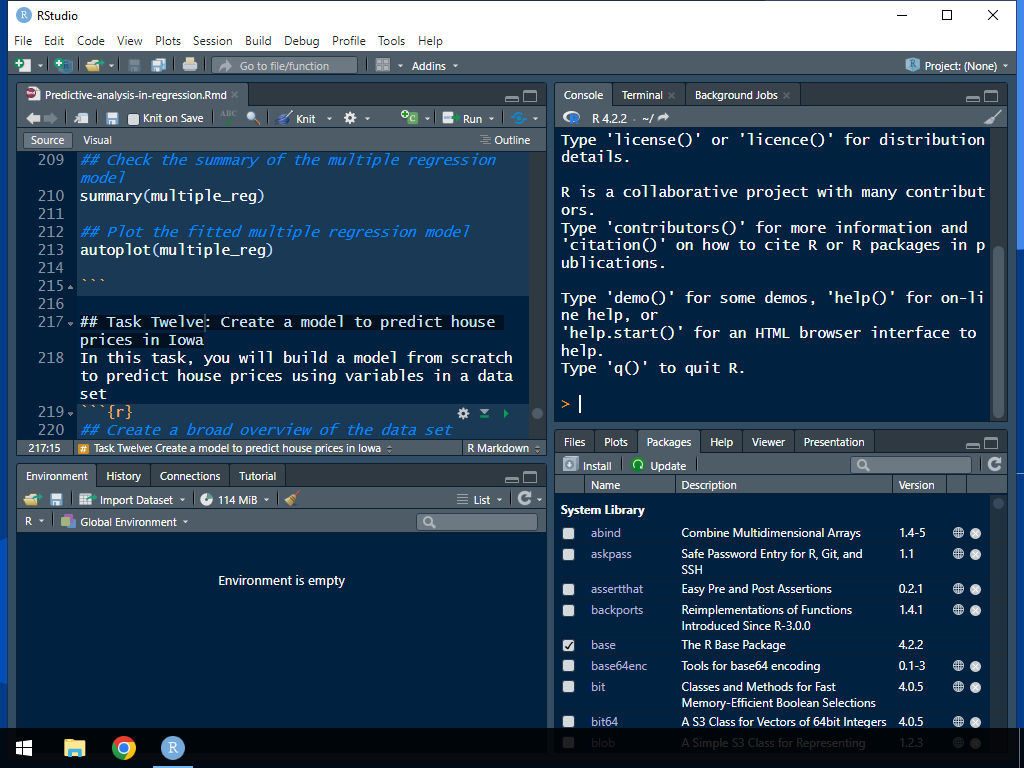This screenshot has width=1024, height=768.
Task: Click the find/replace magnifier icon
Action: [253, 118]
